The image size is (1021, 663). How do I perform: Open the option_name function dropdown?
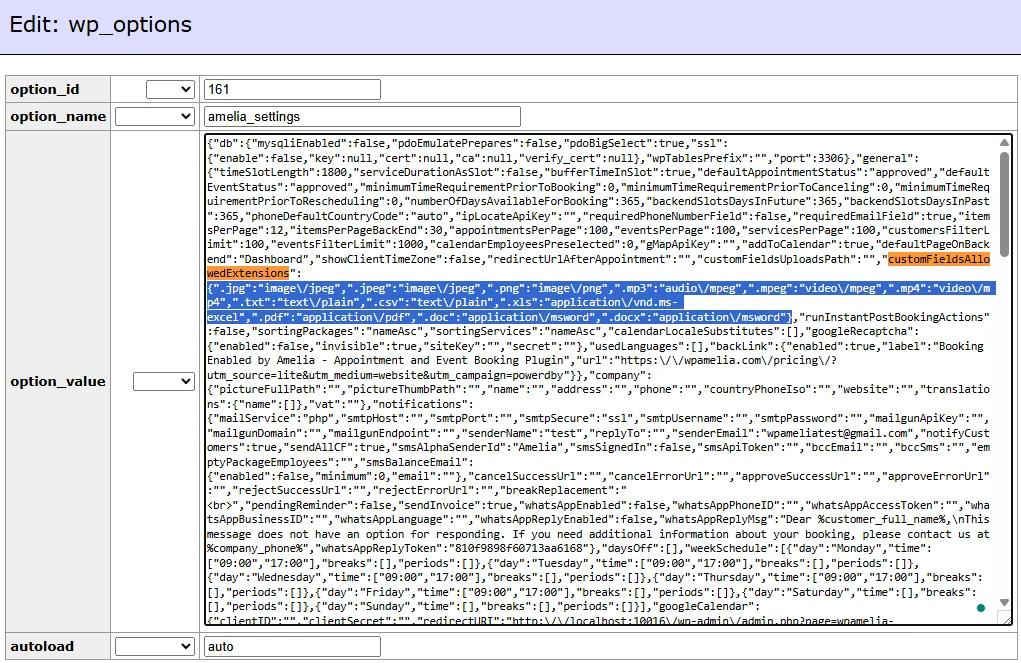(x=155, y=117)
